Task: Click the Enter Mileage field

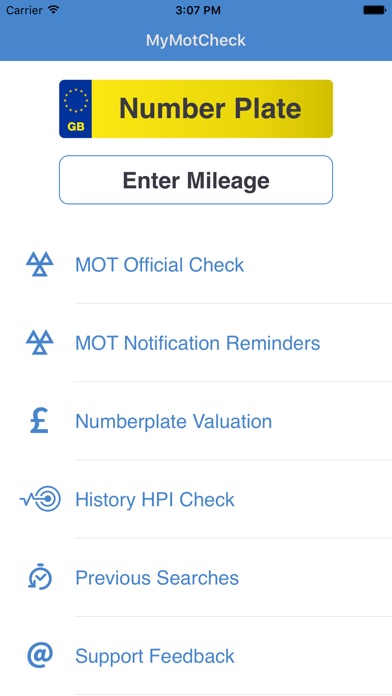Action: tap(196, 180)
